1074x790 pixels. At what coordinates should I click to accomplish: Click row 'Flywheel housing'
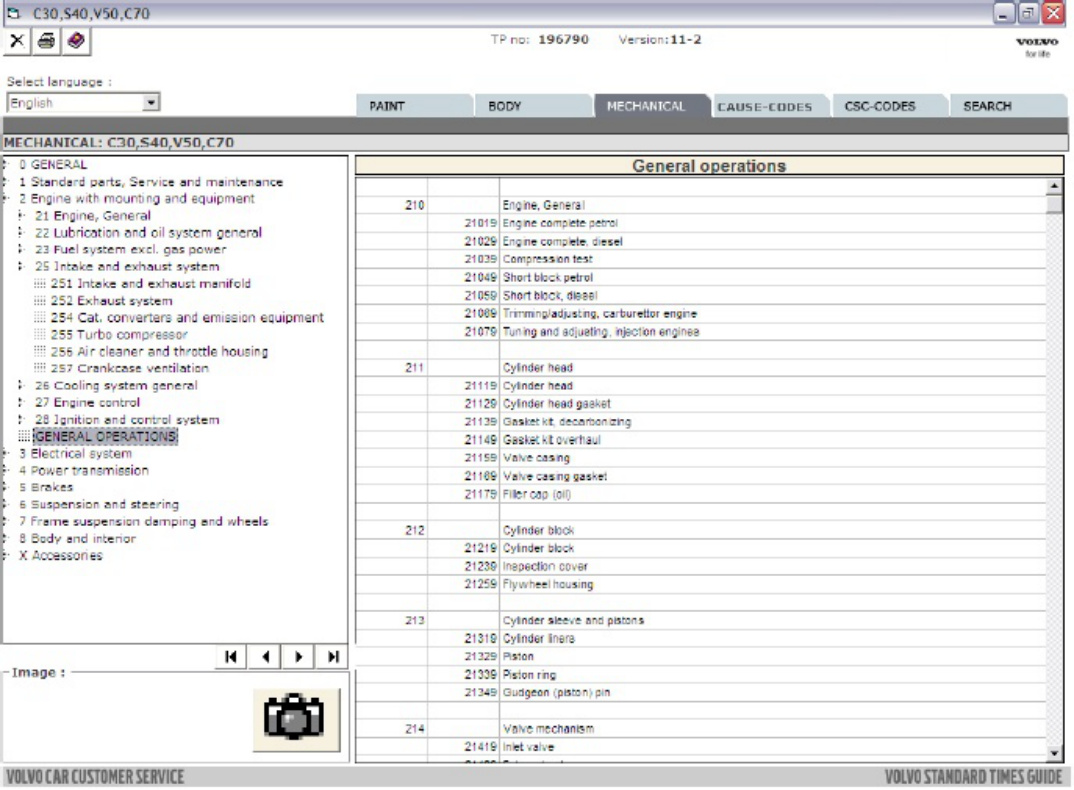point(701,584)
